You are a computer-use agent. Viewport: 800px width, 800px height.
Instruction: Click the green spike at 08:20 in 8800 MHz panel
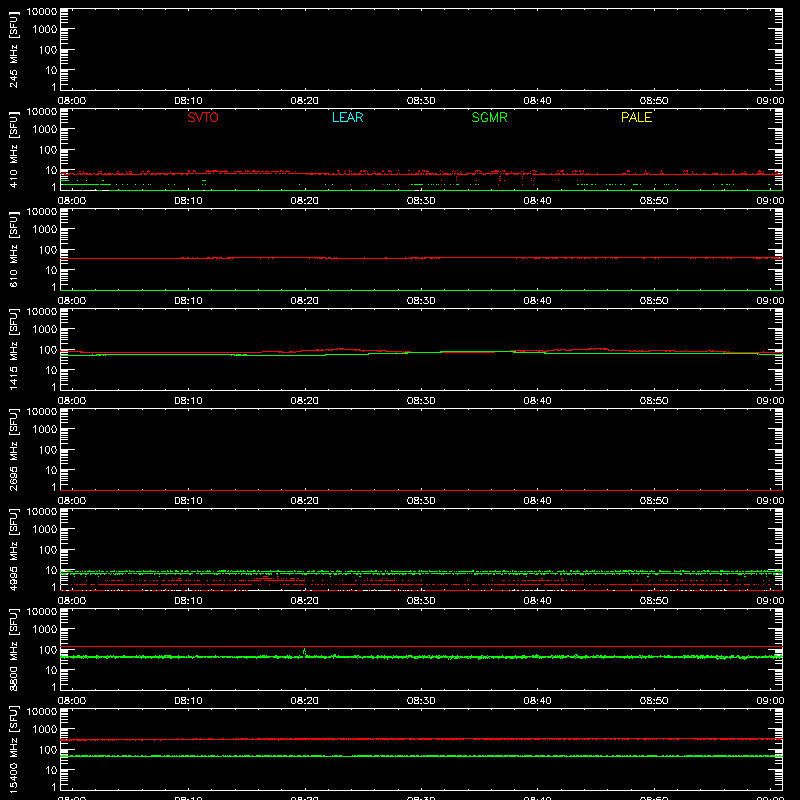point(305,652)
